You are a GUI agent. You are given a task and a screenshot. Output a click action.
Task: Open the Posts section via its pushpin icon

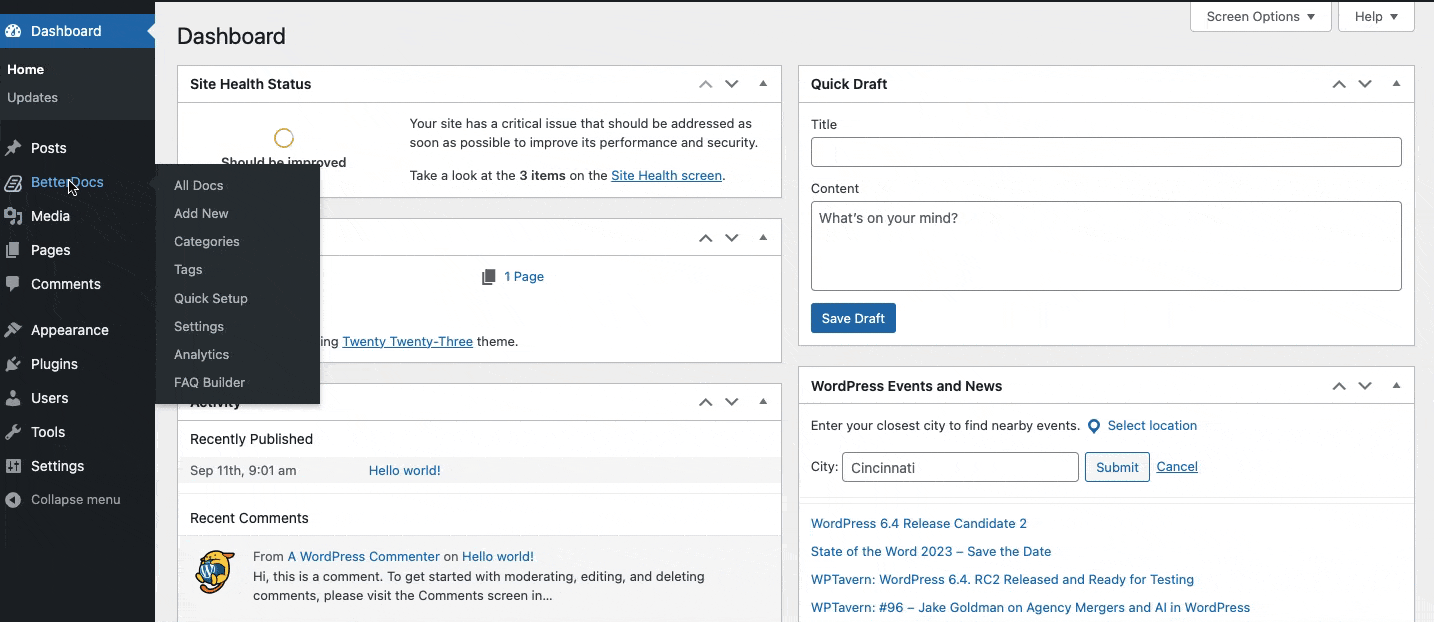15,148
